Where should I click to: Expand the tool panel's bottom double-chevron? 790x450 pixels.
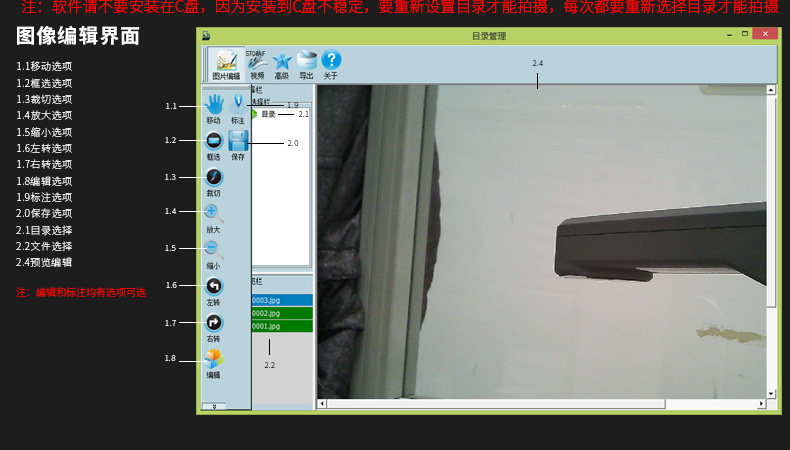click(x=214, y=406)
